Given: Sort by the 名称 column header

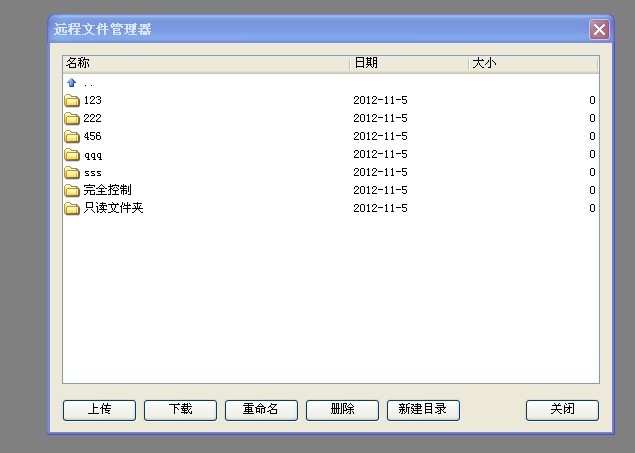Looking at the screenshot, I should click(x=206, y=64).
